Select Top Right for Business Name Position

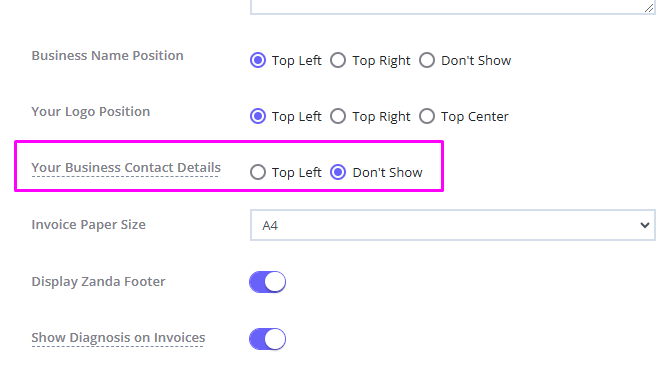point(338,60)
